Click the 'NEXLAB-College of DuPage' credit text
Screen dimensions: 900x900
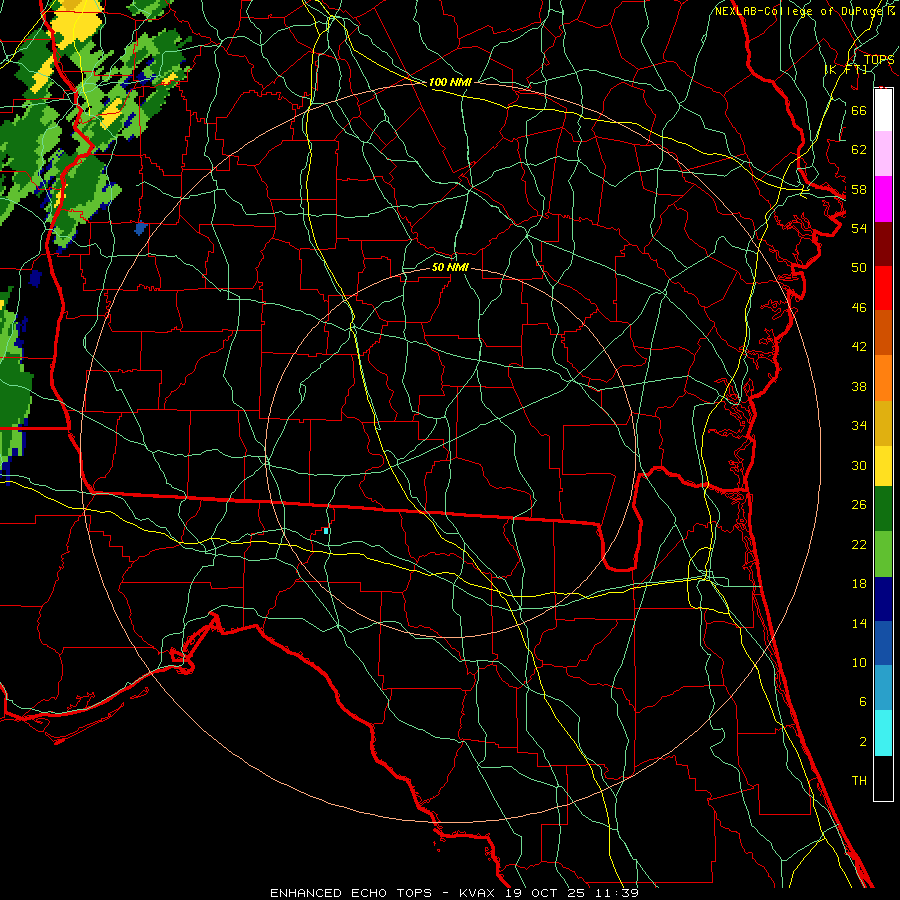click(x=800, y=11)
